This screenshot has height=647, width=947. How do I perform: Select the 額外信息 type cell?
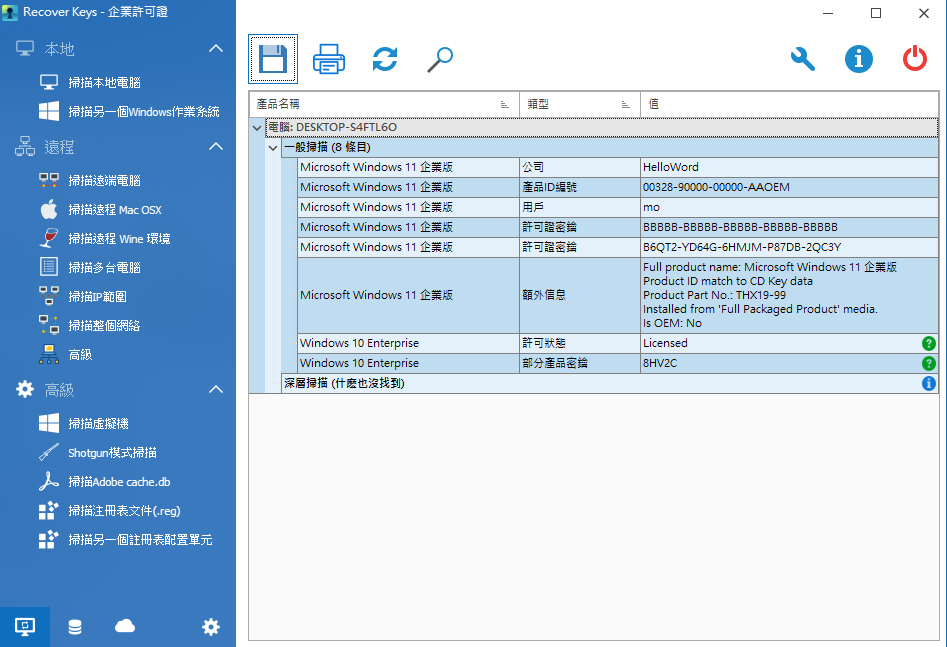580,295
